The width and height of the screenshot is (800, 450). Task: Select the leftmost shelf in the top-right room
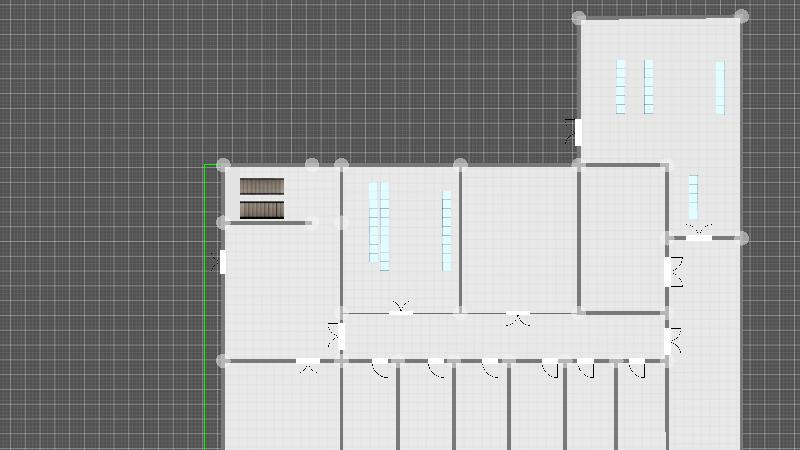coord(621,87)
